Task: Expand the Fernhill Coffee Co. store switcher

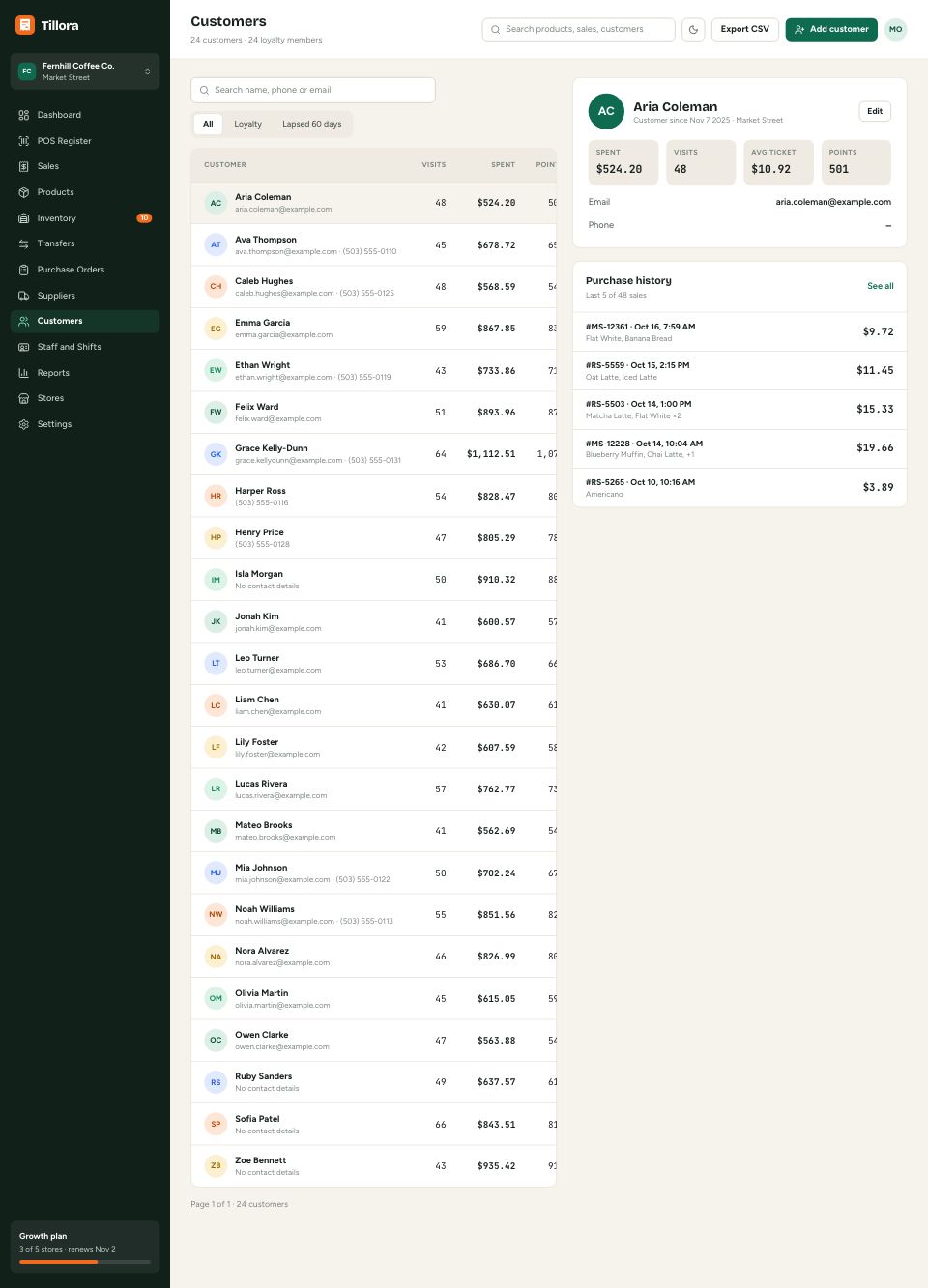Action: click(85, 72)
